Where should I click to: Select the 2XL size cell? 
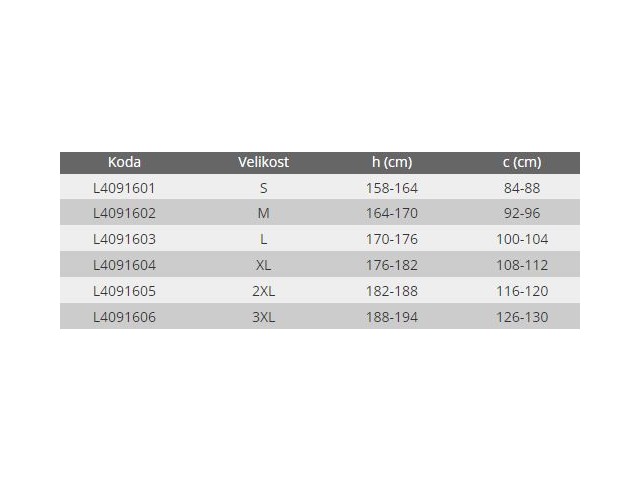[263, 291]
